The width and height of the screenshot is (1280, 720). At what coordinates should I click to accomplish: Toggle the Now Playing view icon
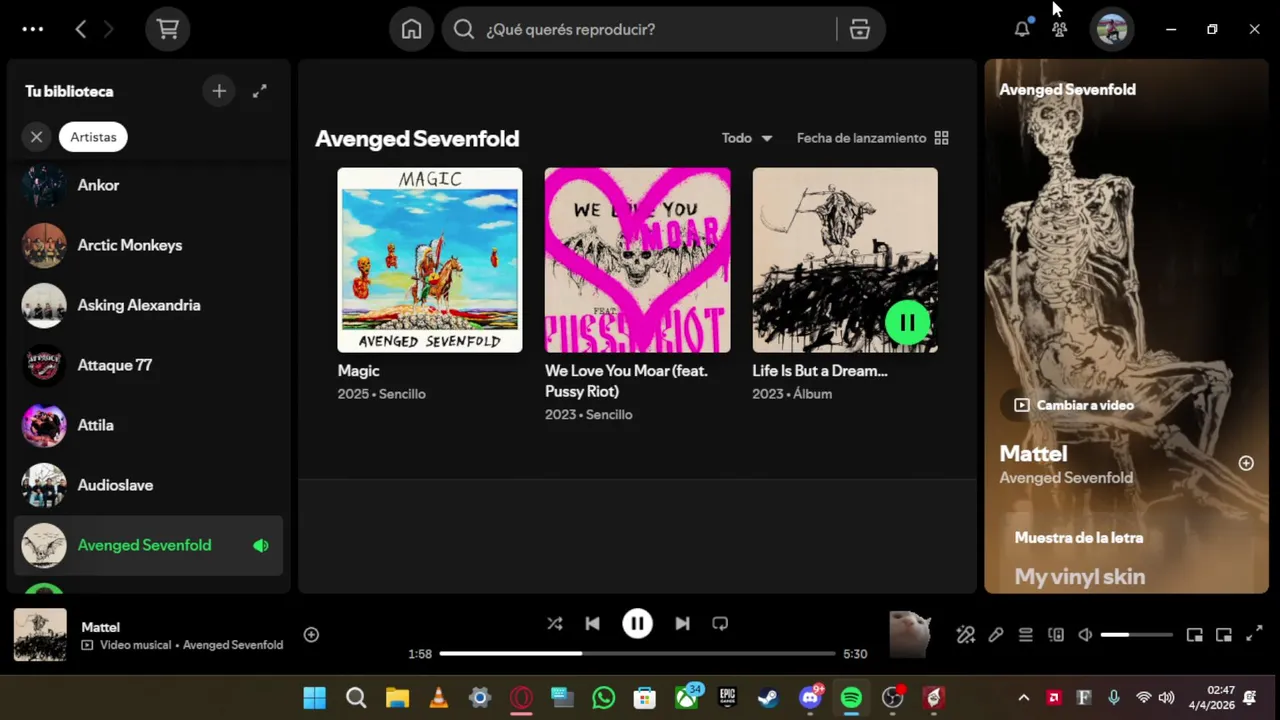click(x=1224, y=635)
